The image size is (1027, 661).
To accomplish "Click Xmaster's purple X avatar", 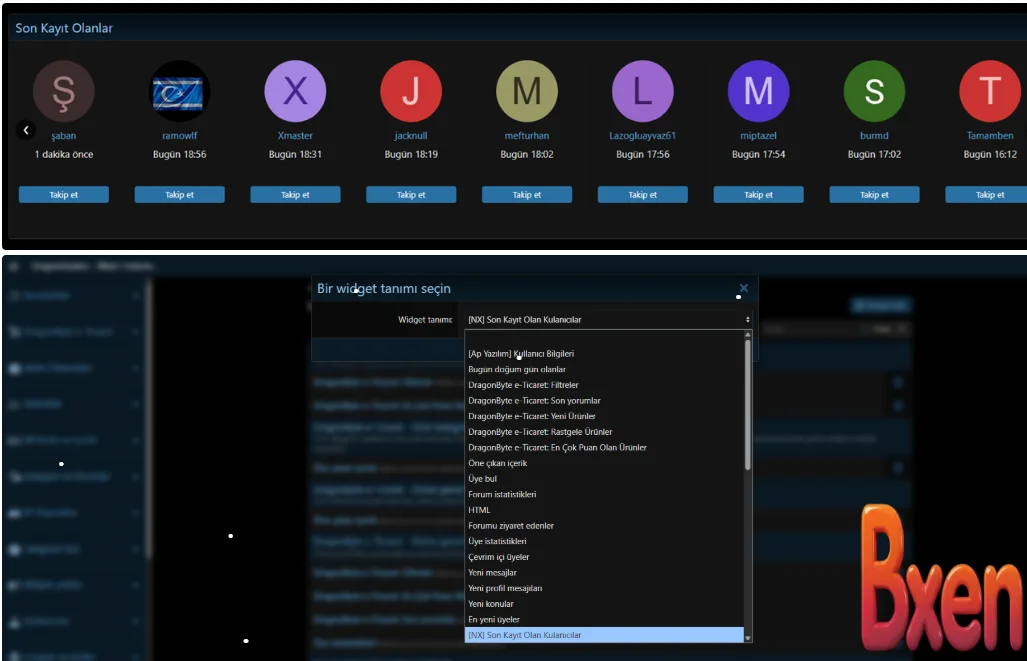I will (x=295, y=91).
